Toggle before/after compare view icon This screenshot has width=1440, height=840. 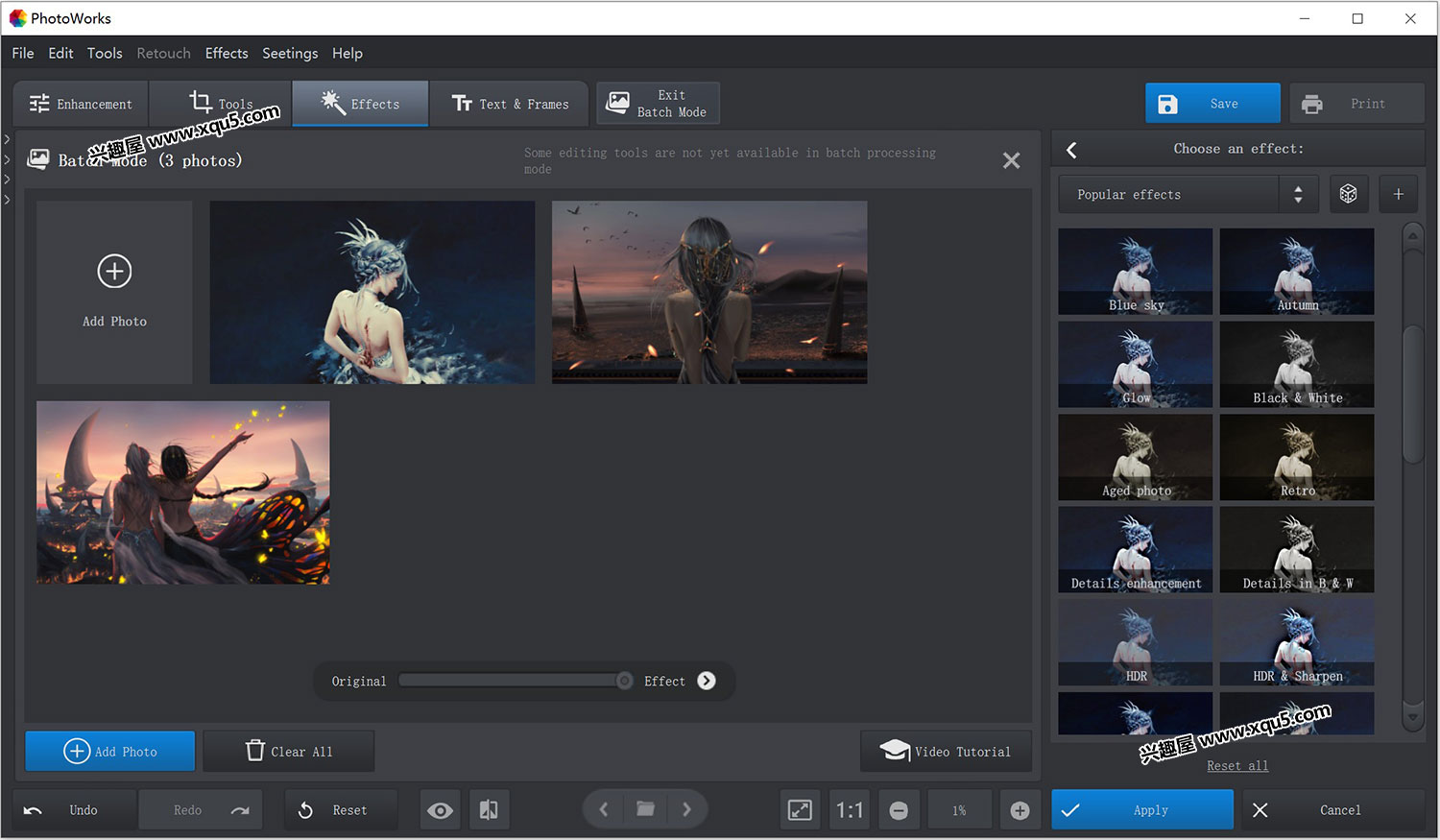click(489, 810)
